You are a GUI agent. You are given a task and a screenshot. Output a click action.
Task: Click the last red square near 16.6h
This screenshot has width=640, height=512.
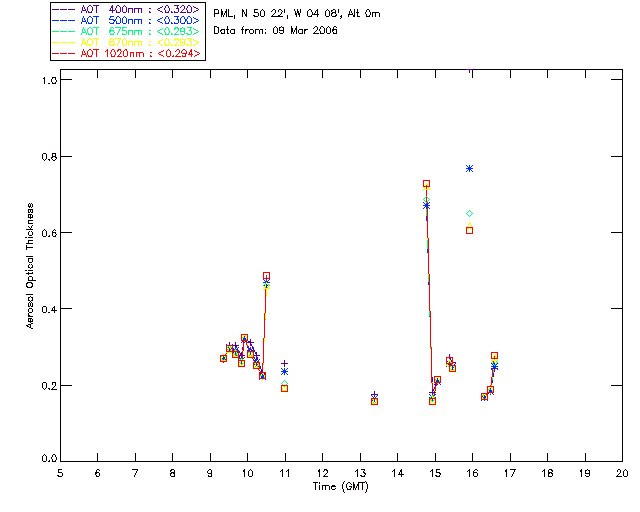tap(494, 356)
